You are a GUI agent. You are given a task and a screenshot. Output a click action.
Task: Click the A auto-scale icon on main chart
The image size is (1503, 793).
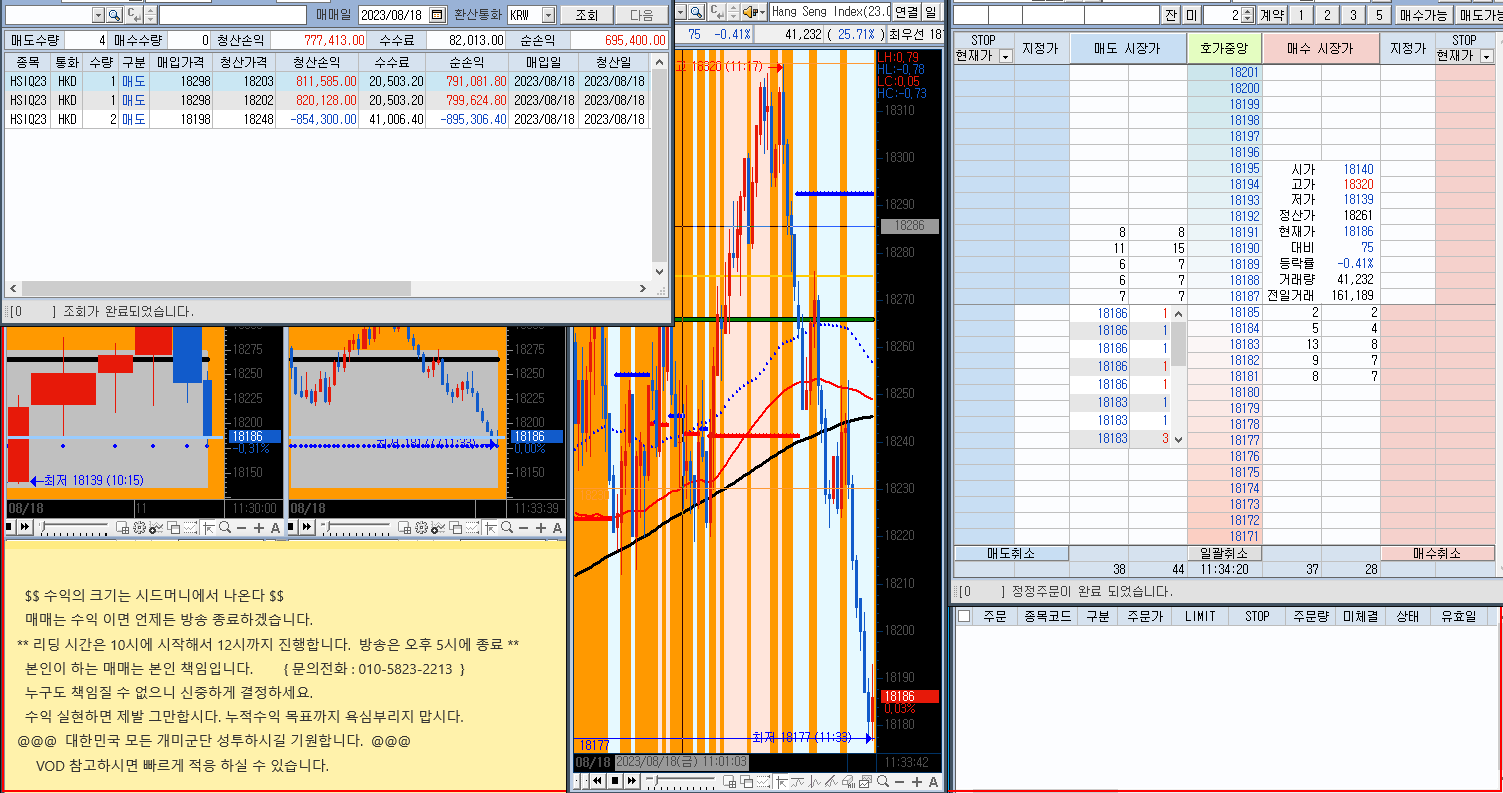pos(934,781)
